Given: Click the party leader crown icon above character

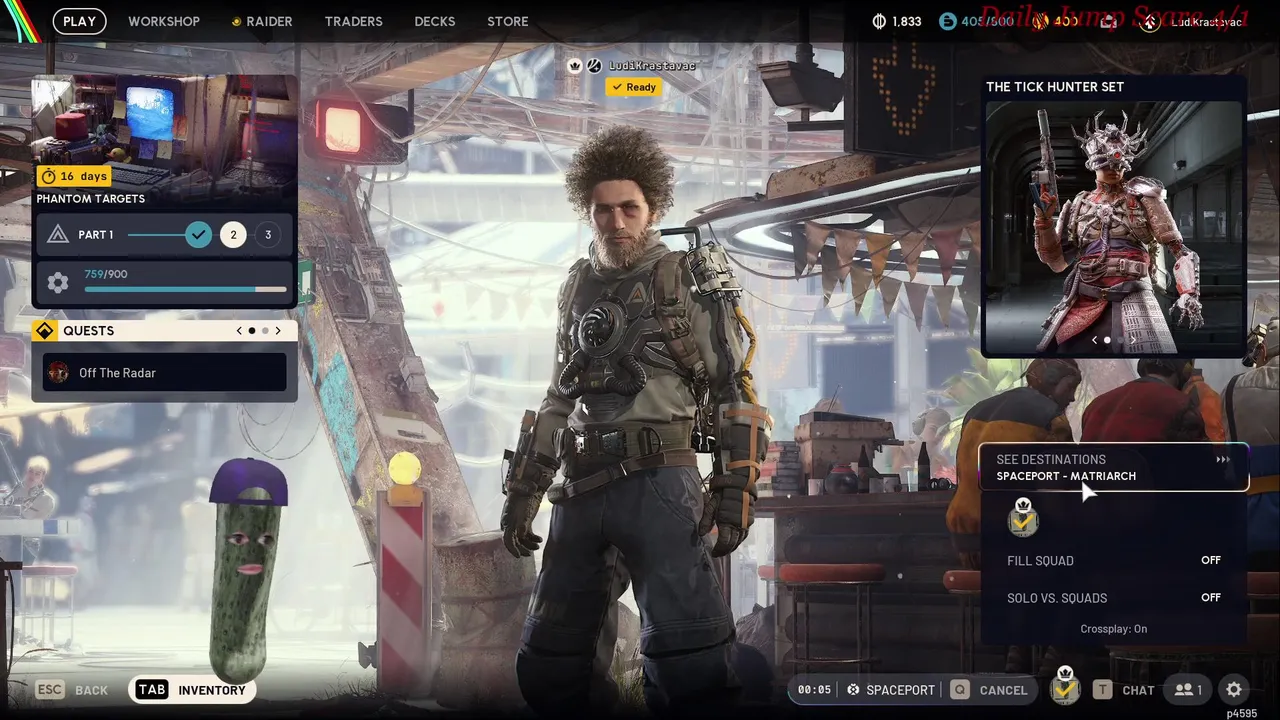Looking at the screenshot, I should (575, 66).
